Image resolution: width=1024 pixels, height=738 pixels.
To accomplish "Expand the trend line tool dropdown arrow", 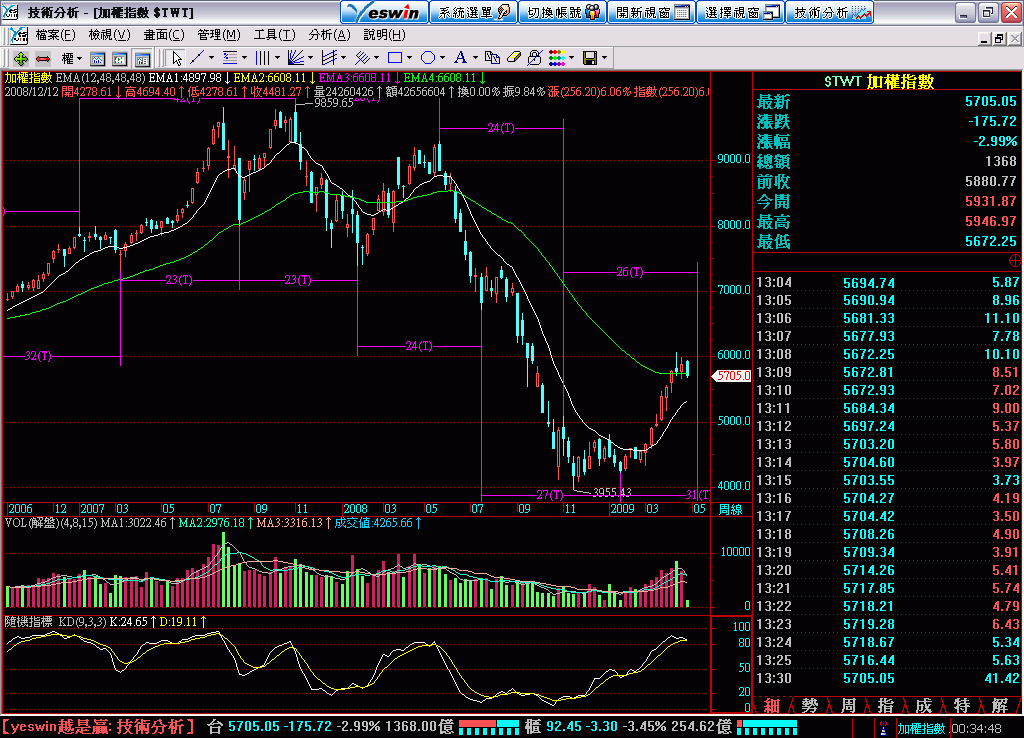I will point(211,58).
